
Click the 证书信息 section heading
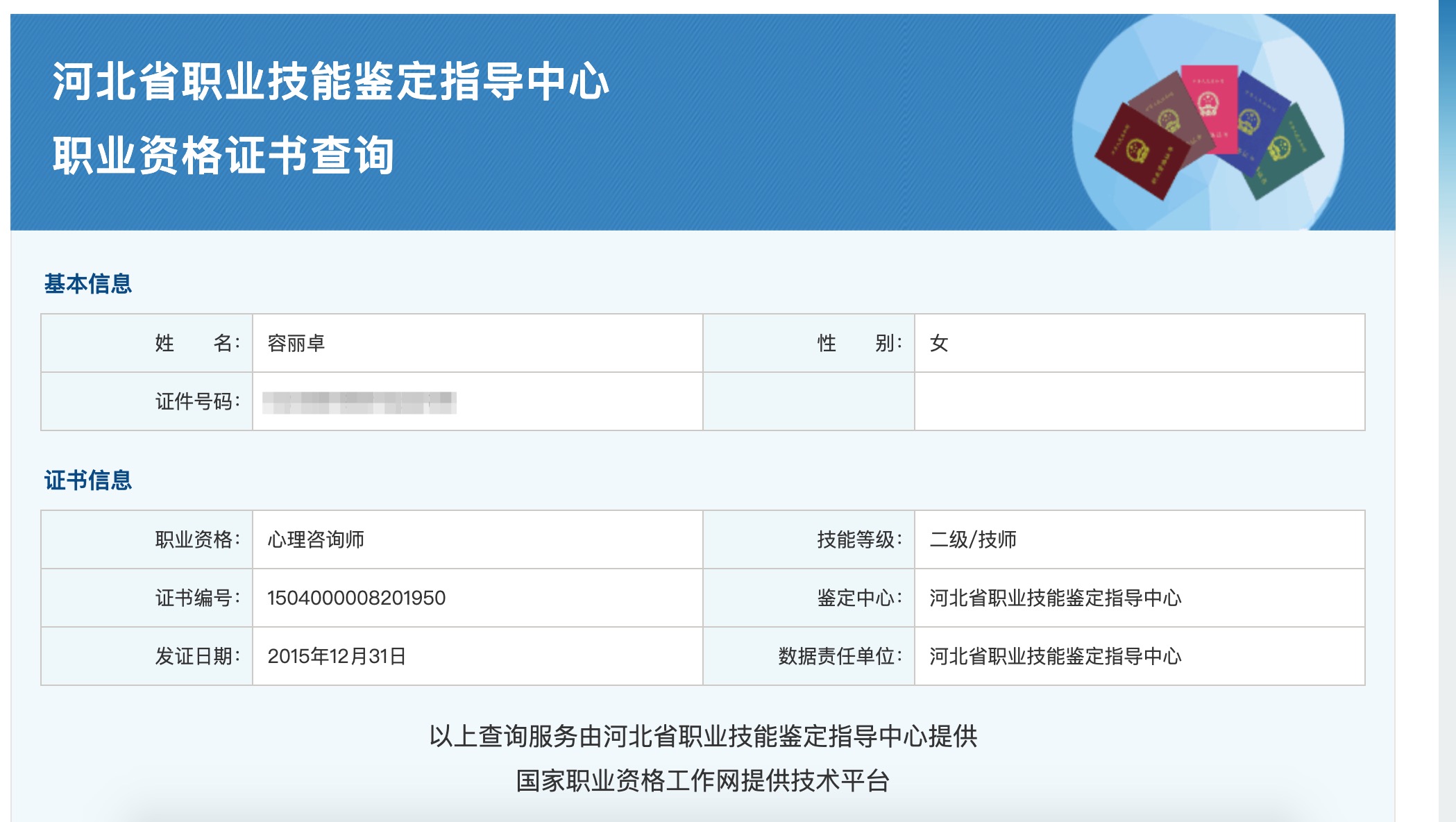click(x=88, y=480)
